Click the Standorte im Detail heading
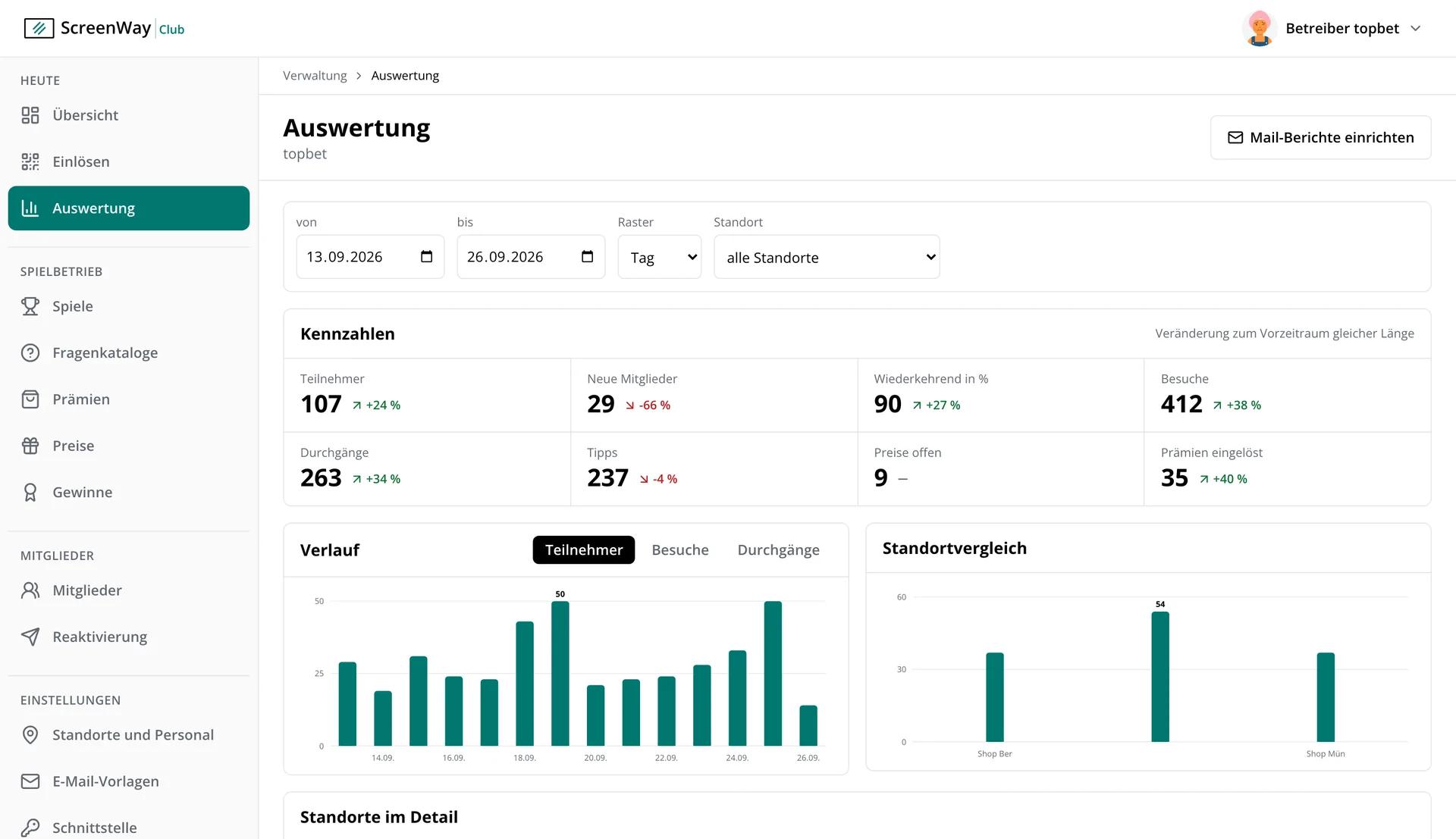This screenshot has height=839, width=1456. point(378,817)
